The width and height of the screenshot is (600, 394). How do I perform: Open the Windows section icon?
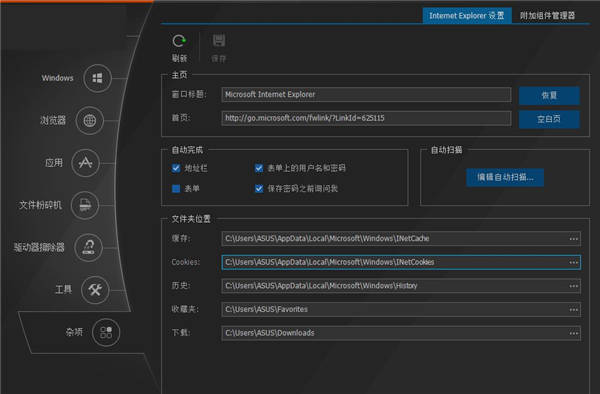tap(98, 78)
